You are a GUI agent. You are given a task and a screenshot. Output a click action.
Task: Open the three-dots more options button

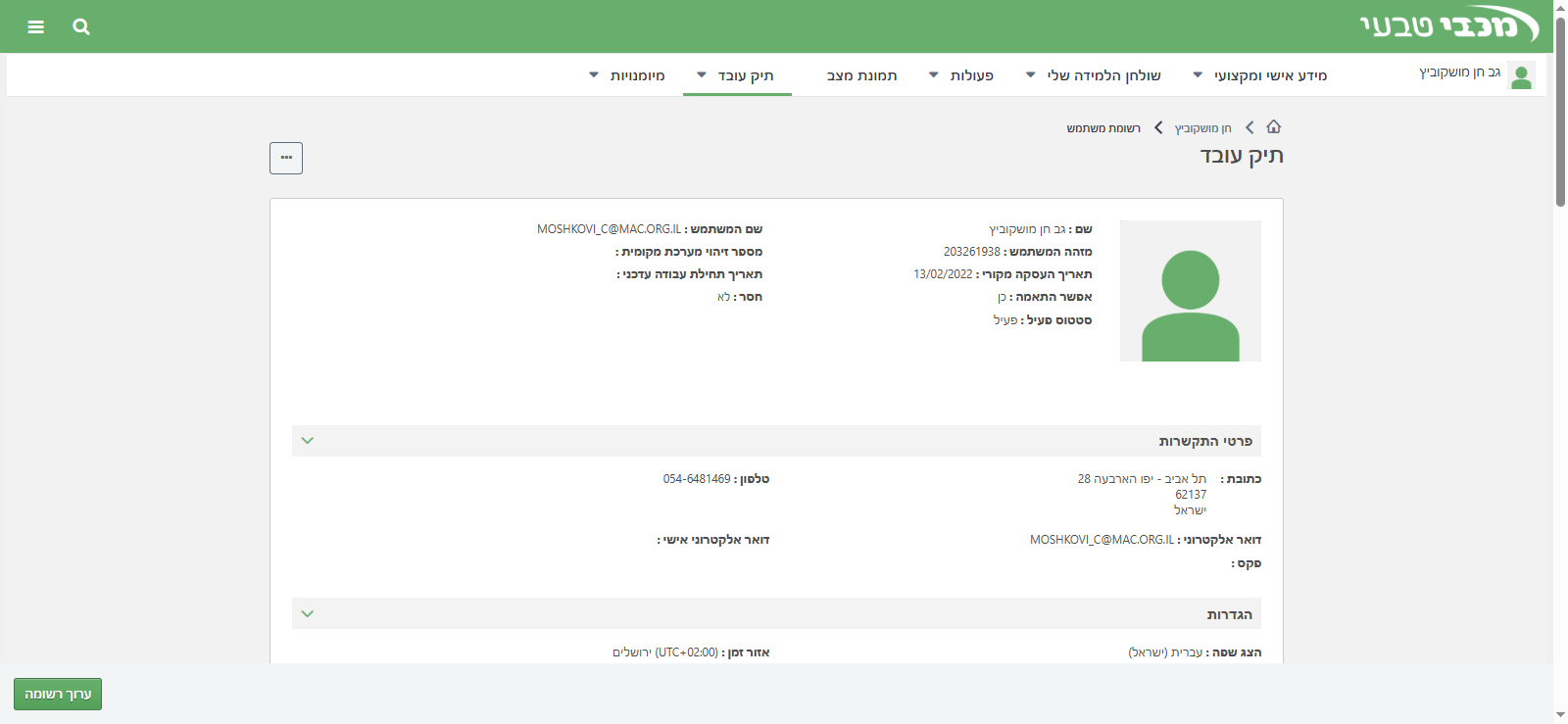(x=286, y=158)
